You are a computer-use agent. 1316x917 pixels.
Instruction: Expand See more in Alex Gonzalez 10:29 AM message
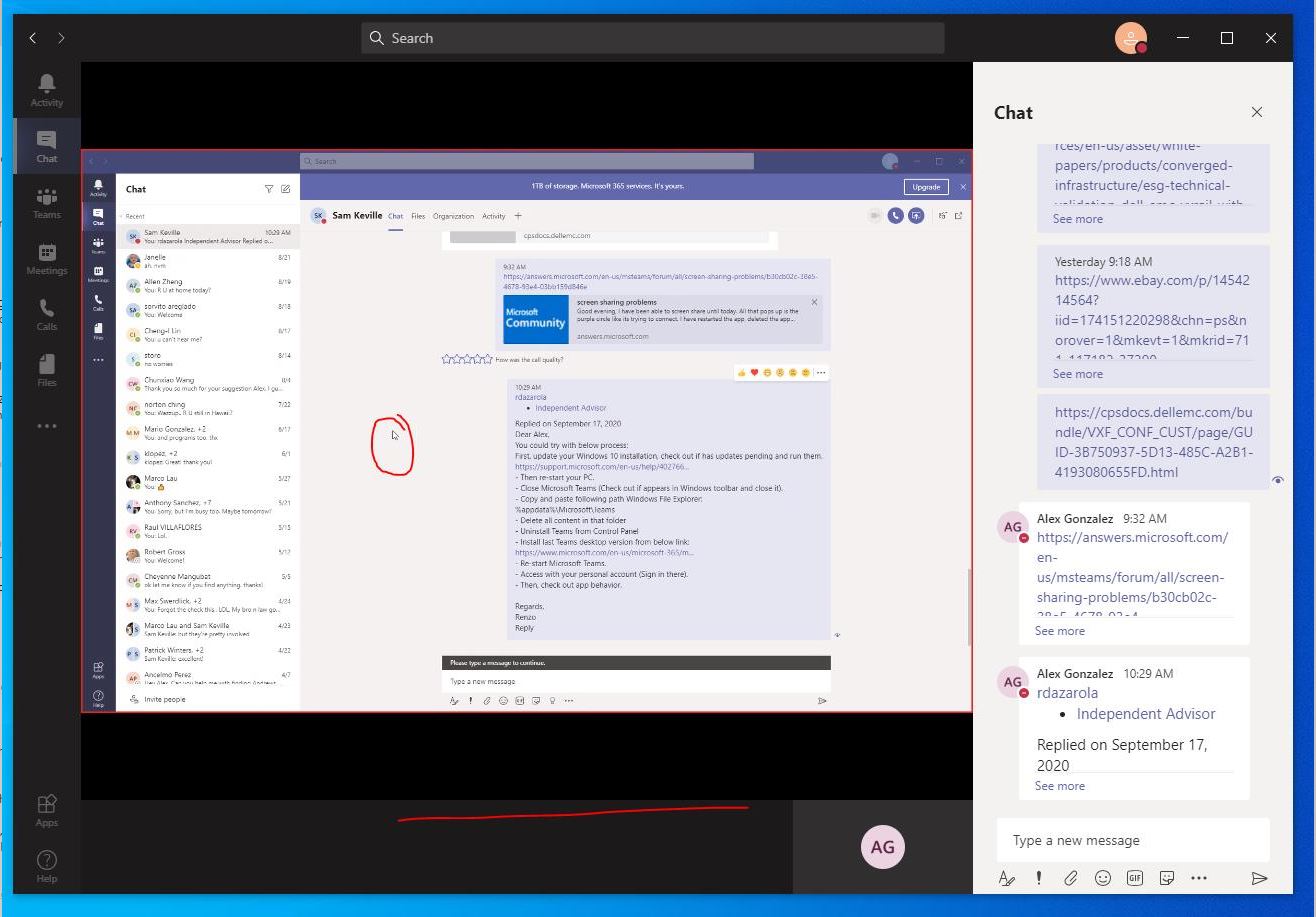coord(1060,786)
